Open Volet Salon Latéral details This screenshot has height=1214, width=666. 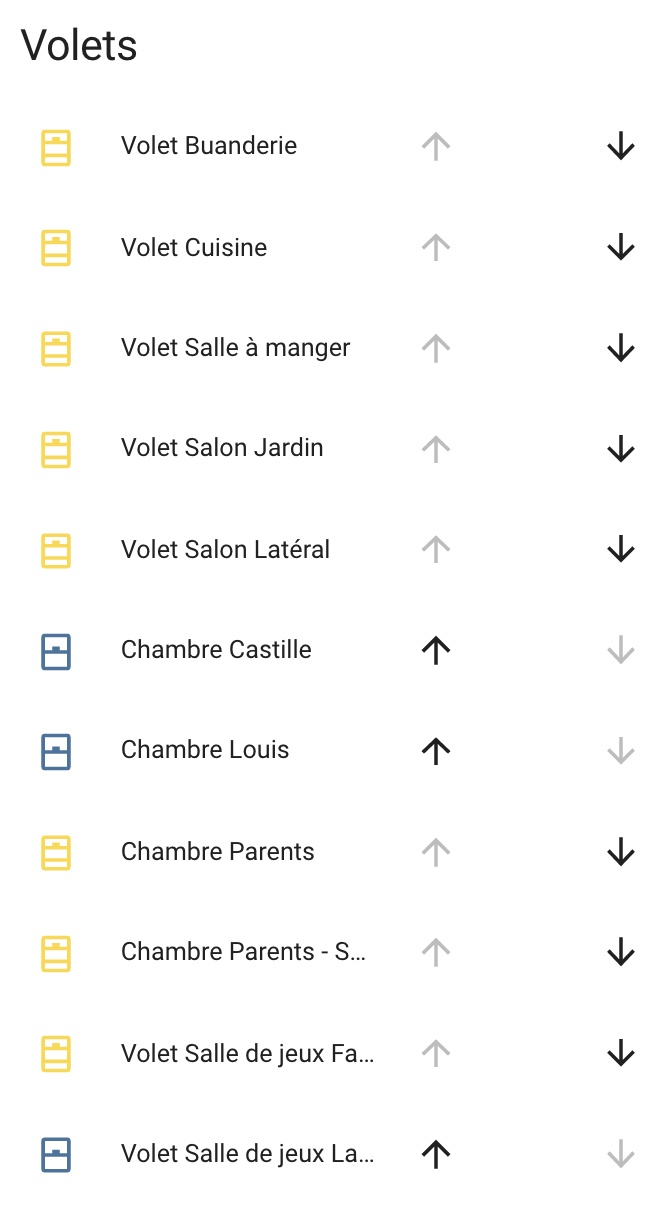[225, 549]
